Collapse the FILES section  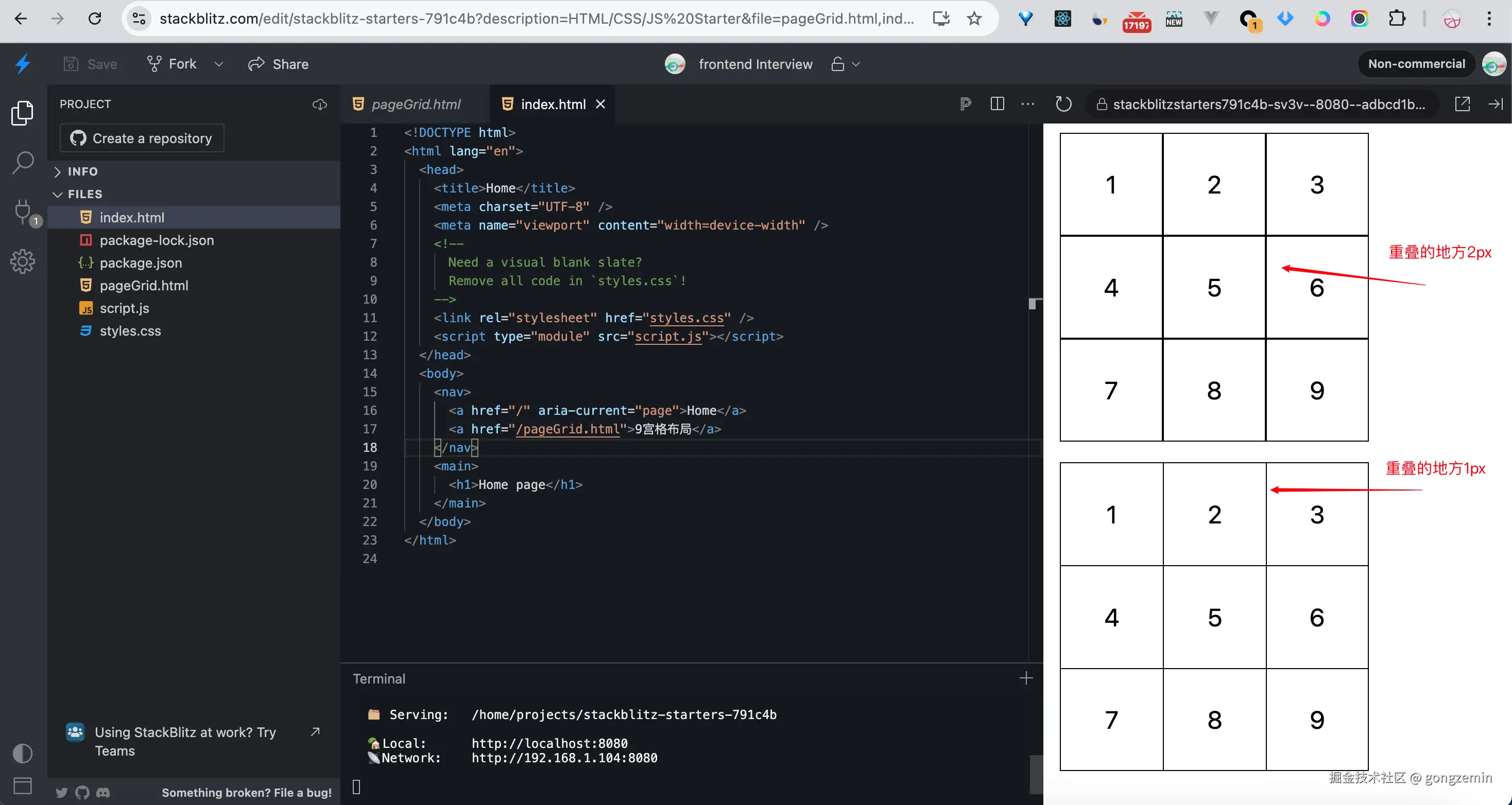pos(84,194)
